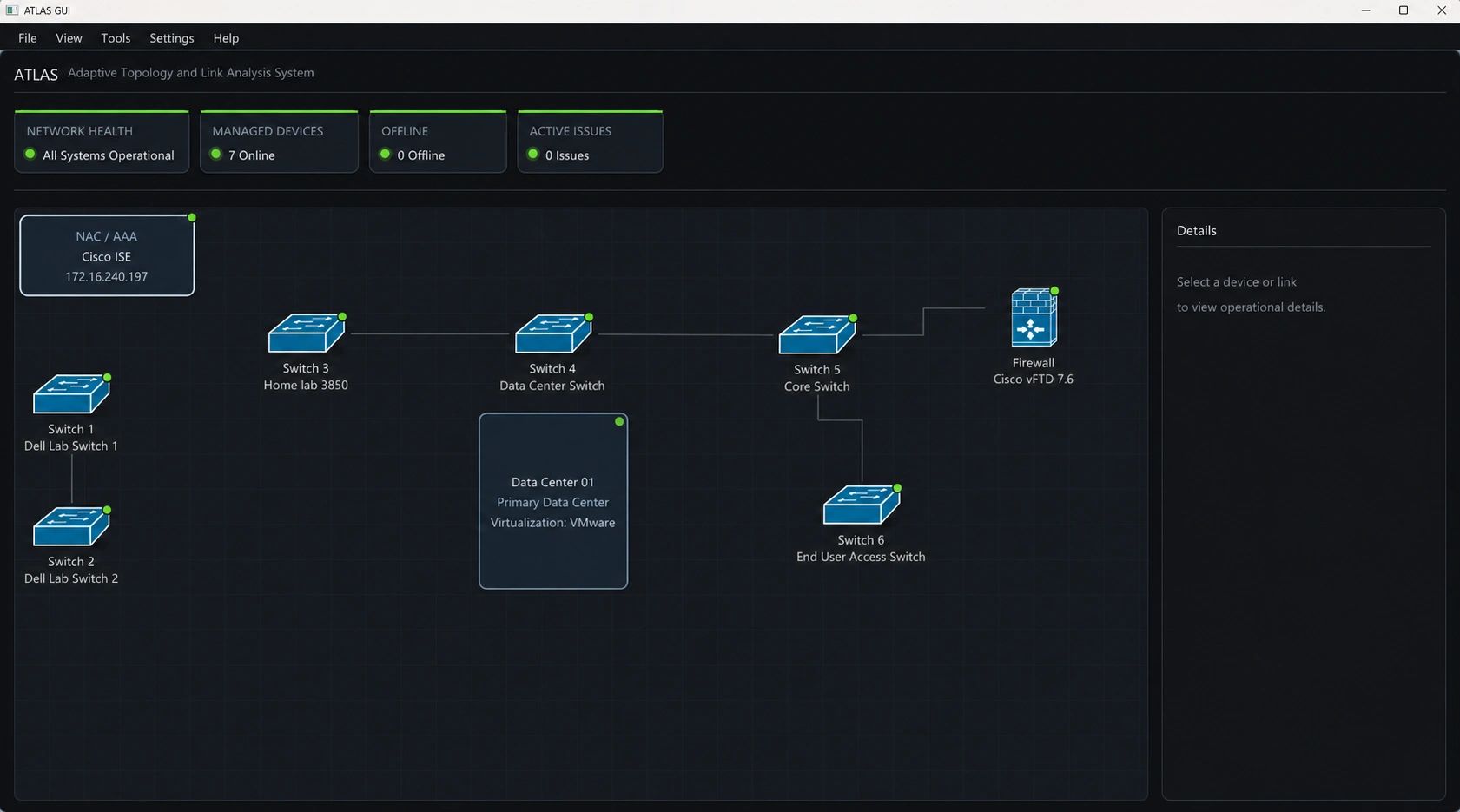Click the 'End User Access Switch' label
Viewport: 1460px width, 812px height.
coord(861,557)
